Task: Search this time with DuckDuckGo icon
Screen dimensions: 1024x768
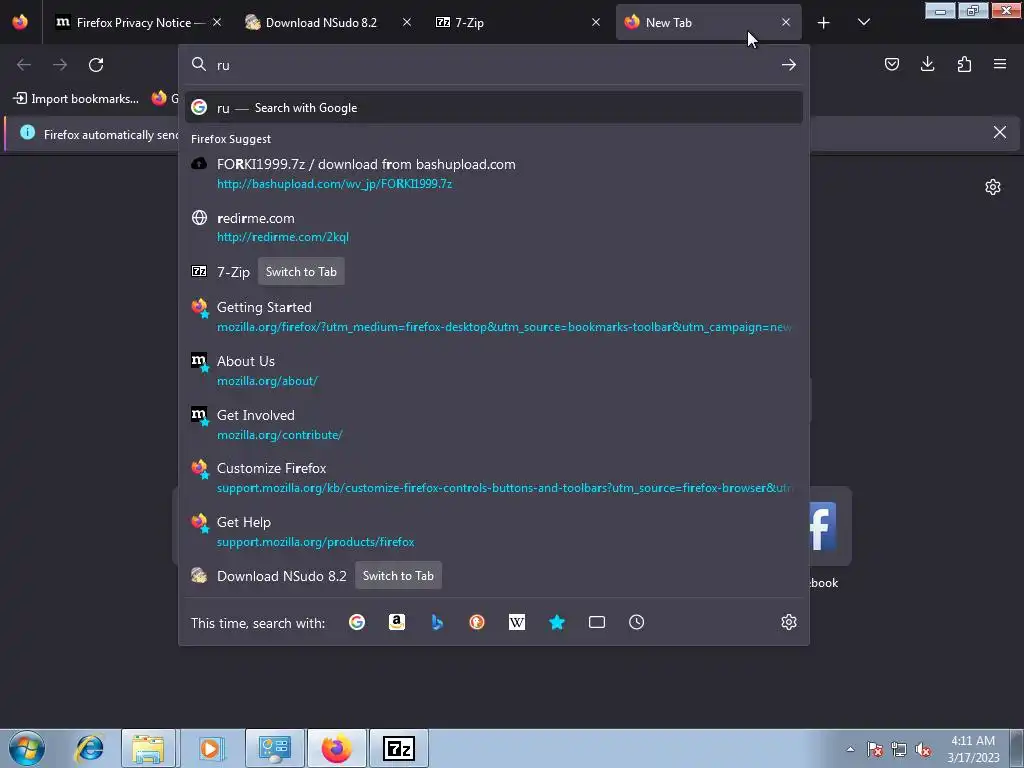Action: 477,622
